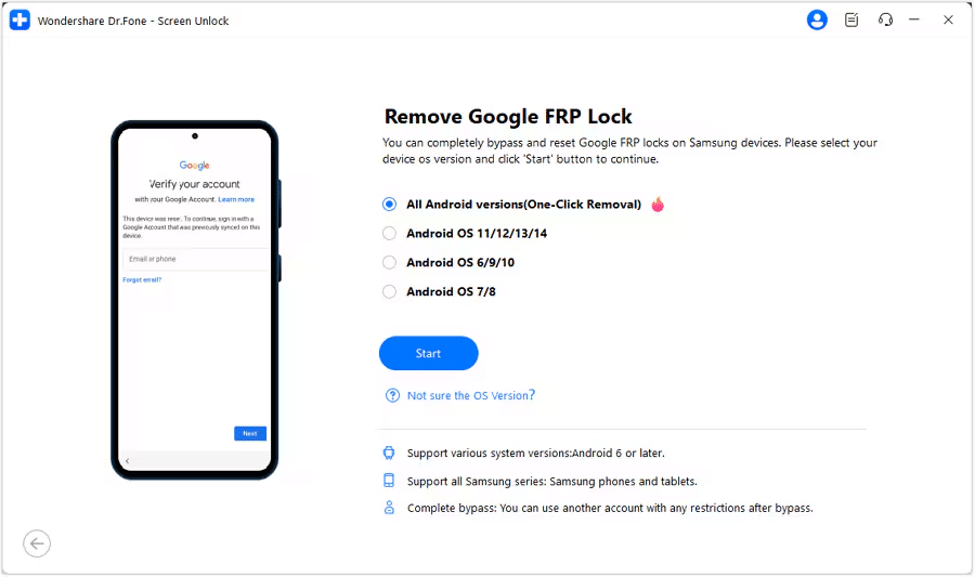The width and height of the screenshot is (977, 577).
Task: Select Android OS 7/8 option
Action: pos(387,291)
